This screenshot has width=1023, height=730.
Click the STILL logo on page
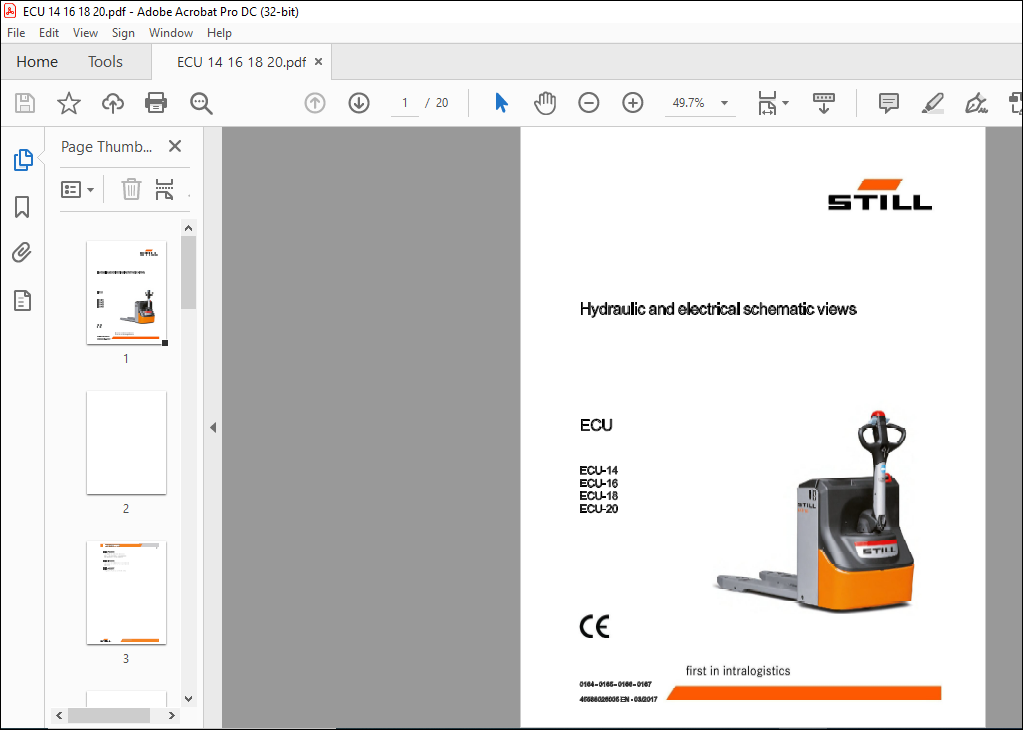[x=880, y=194]
